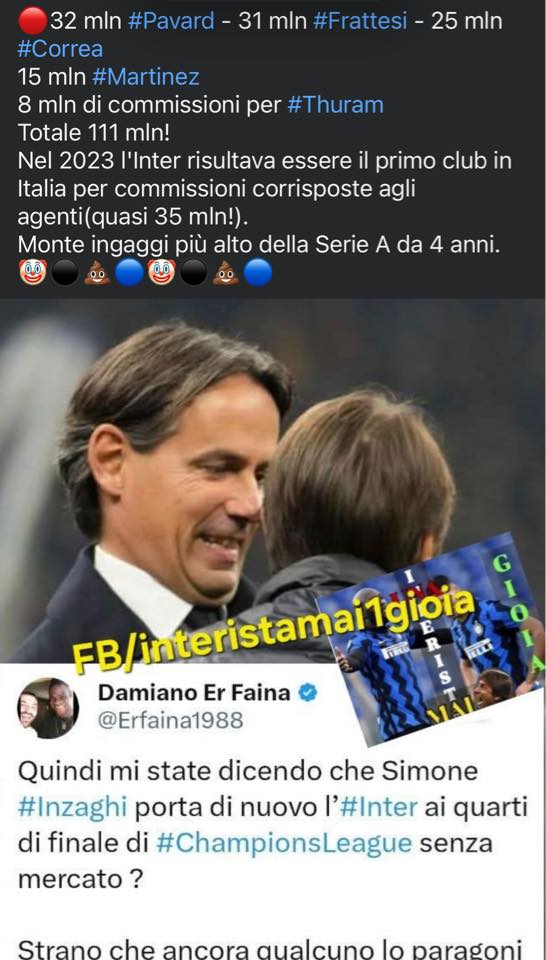Click the blue verified badge beside Damiano Er Faina
The width and height of the screenshot is (546, 960).
click(x=307, y=693)
